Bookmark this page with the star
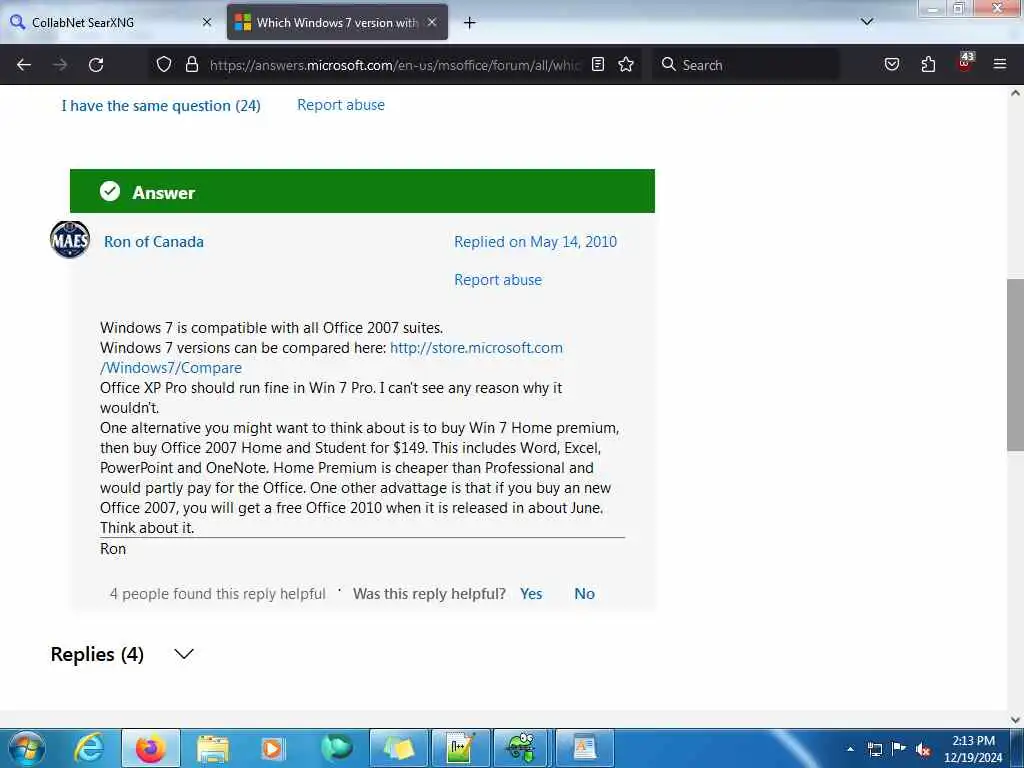This screenshot has height=768, width=1024. click(626, 64)
